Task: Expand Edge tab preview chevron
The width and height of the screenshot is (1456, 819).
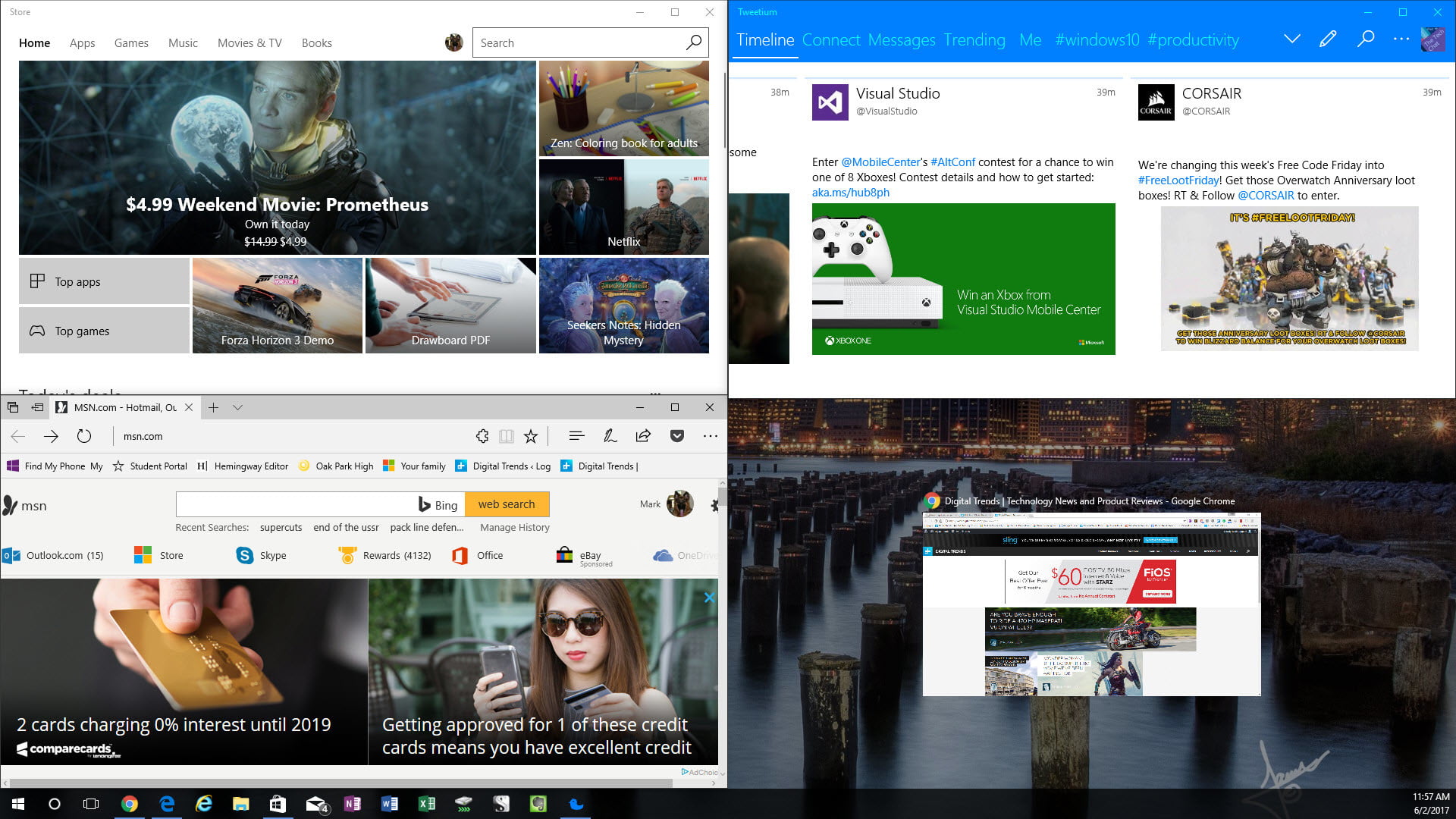Action: 237,407
